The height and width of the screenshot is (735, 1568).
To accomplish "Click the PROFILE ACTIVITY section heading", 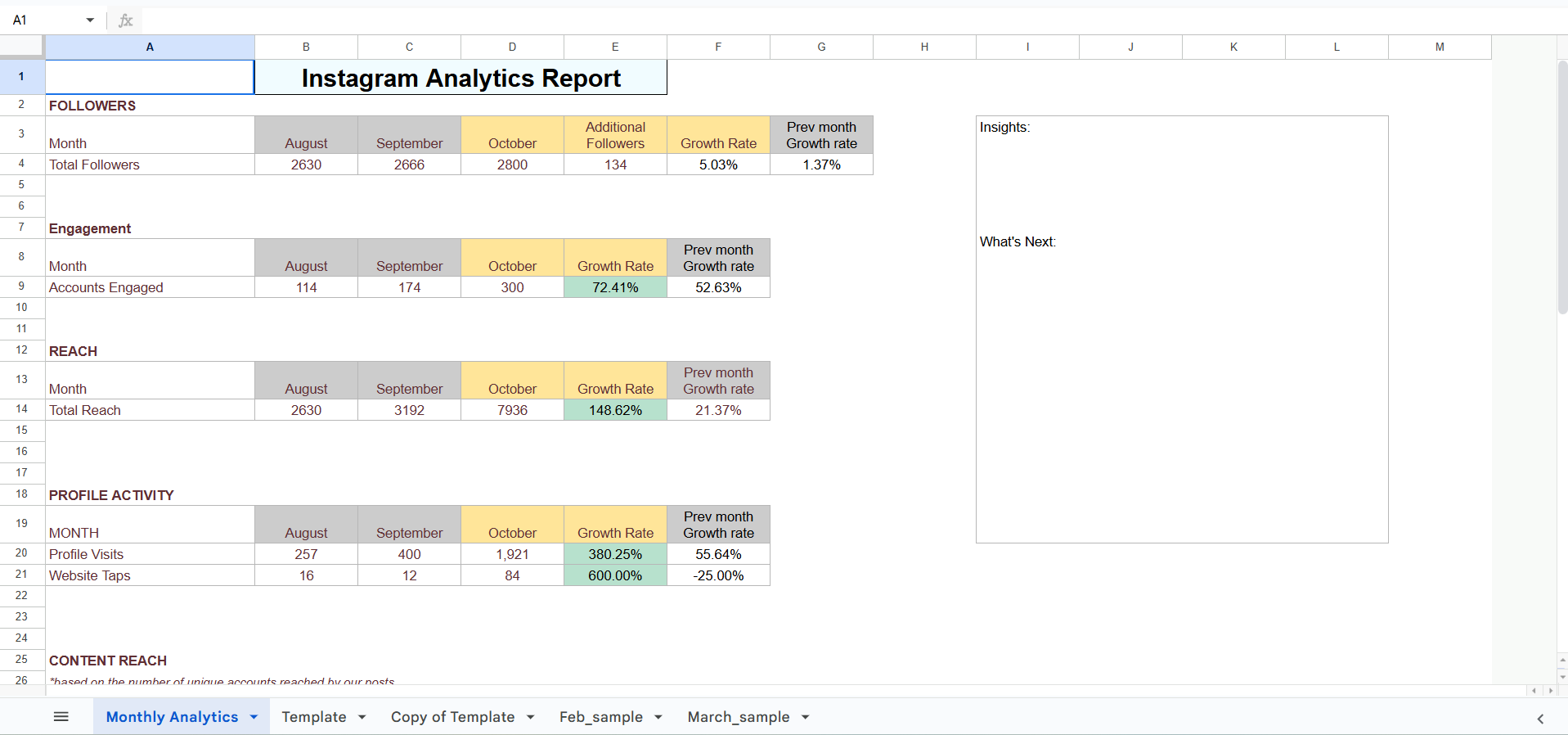I will [111, 495].
